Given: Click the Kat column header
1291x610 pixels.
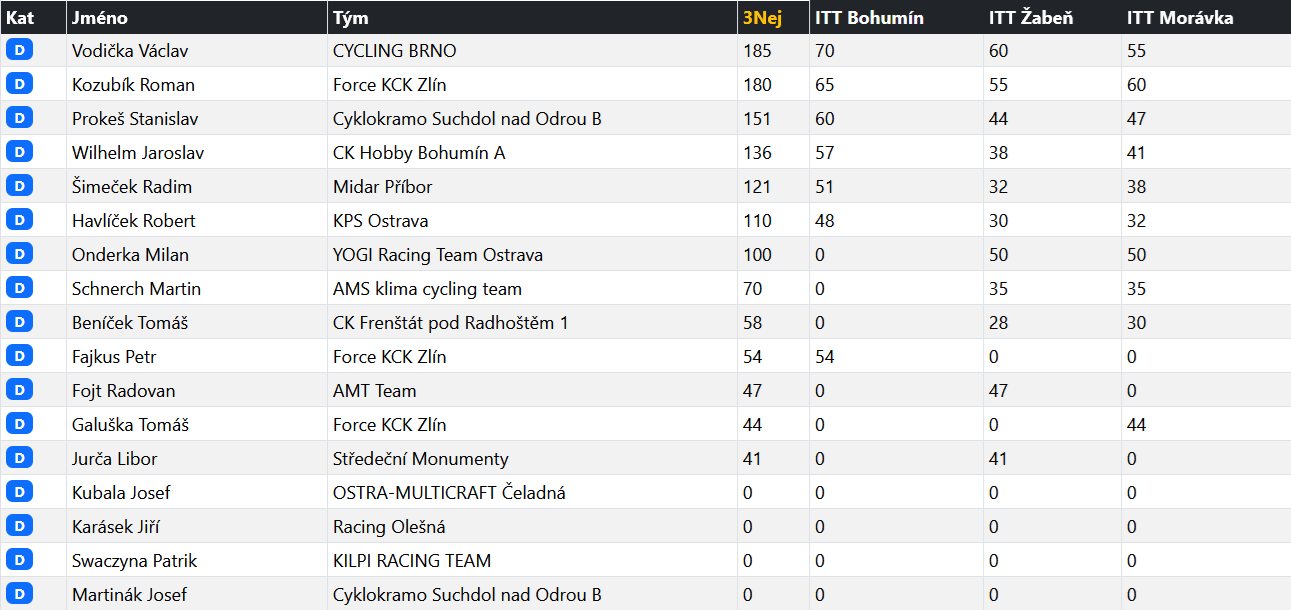Looking at the screenshot, I should coord(20,18).
